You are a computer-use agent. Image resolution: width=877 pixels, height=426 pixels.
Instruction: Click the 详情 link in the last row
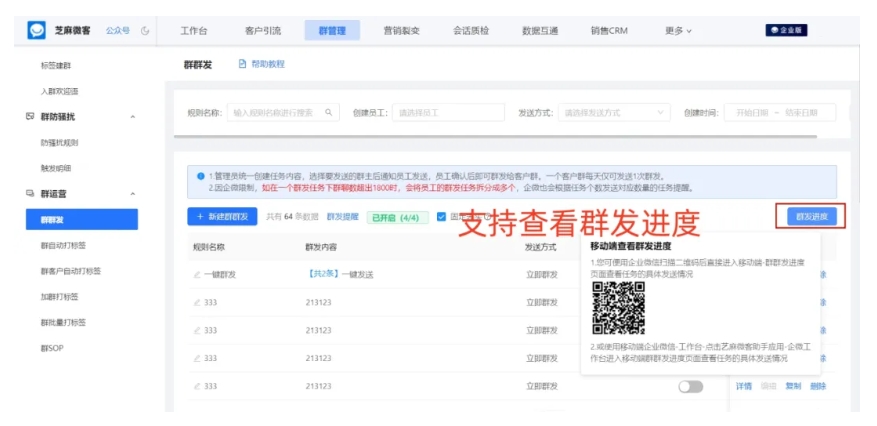(x=744, y=386)
